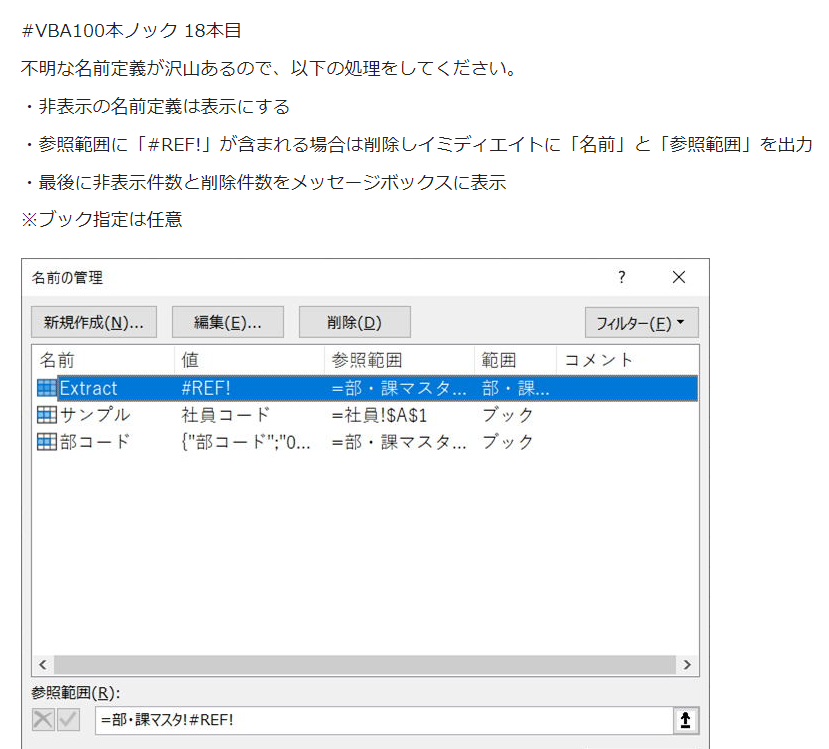Open the フィルター(F) dropdown
This screenshot has height=749, width=829.
click(x=641, y=322)
